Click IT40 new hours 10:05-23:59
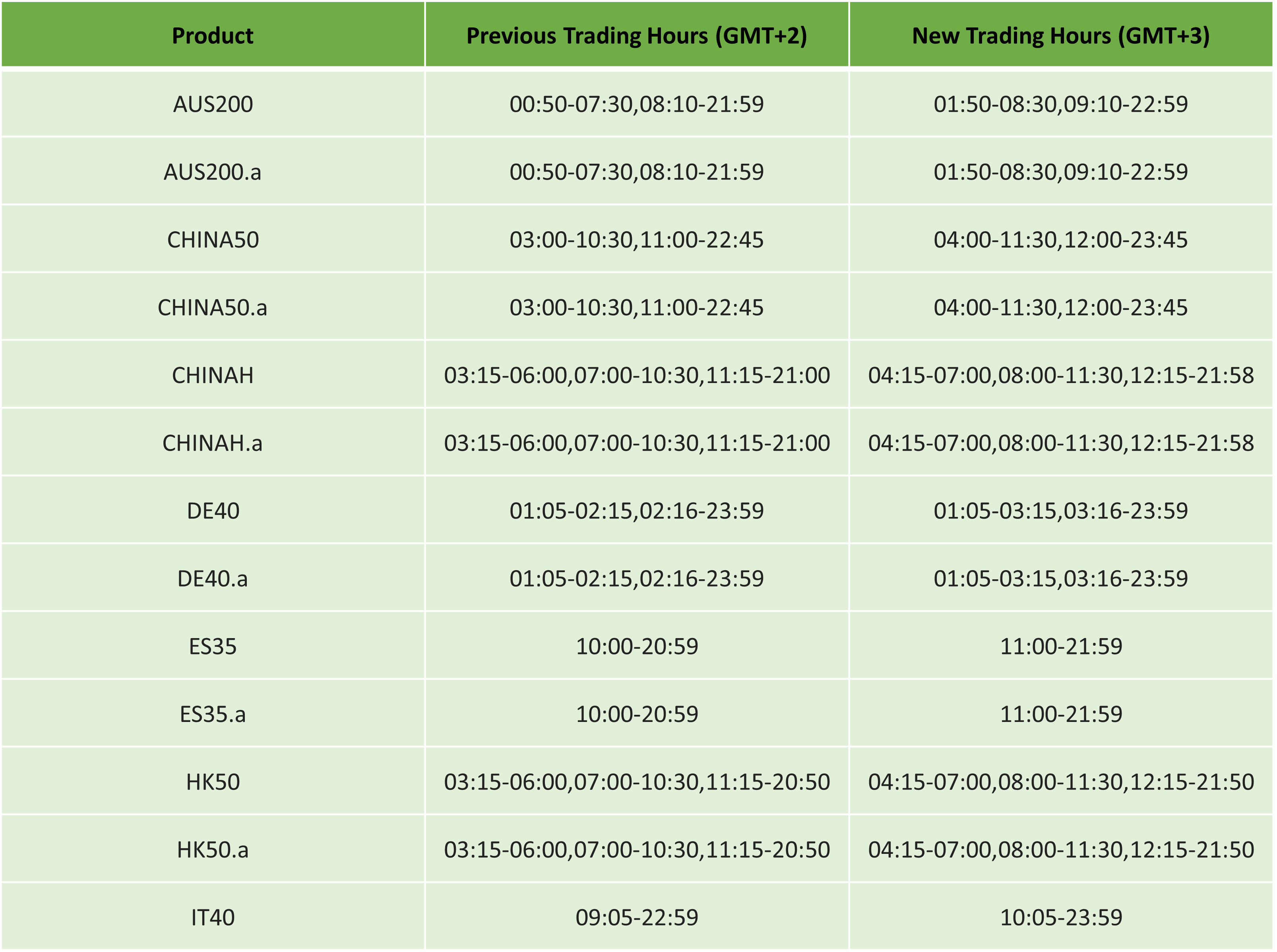This screenshot has width=1277, height=952. coord(1061,917)
